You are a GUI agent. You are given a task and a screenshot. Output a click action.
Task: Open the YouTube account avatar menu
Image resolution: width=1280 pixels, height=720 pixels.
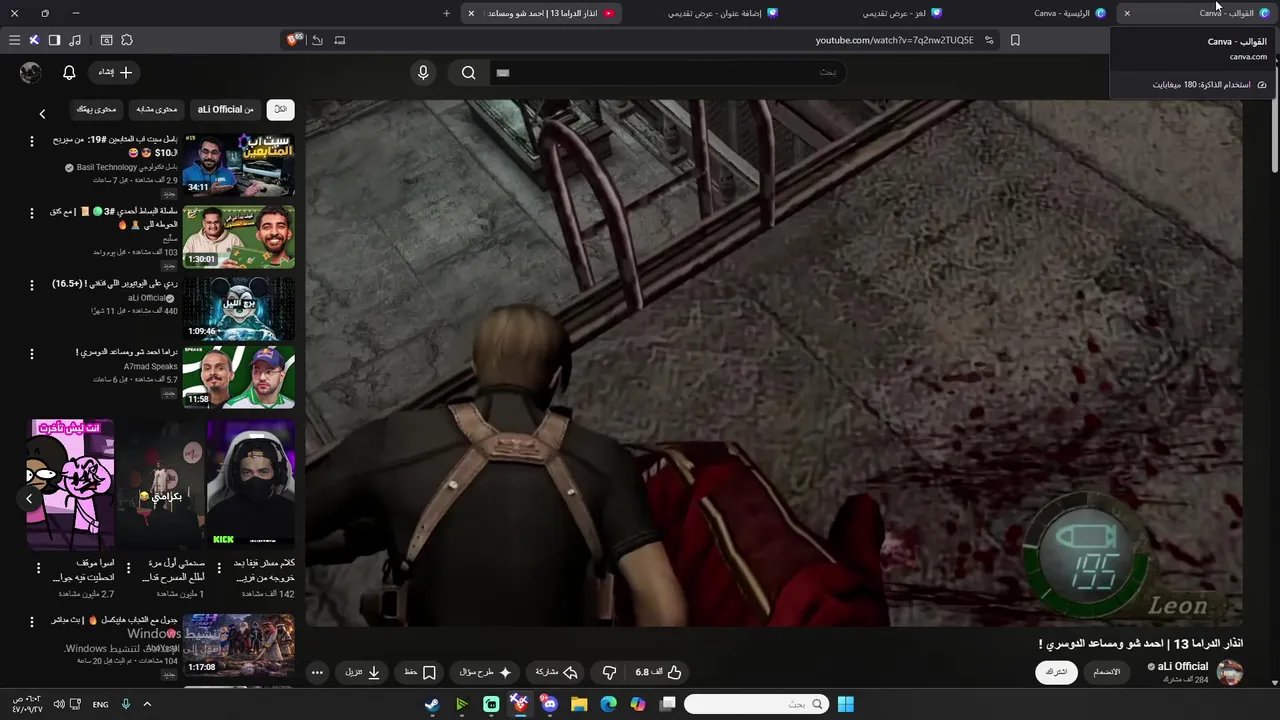[x=31, y=72]
